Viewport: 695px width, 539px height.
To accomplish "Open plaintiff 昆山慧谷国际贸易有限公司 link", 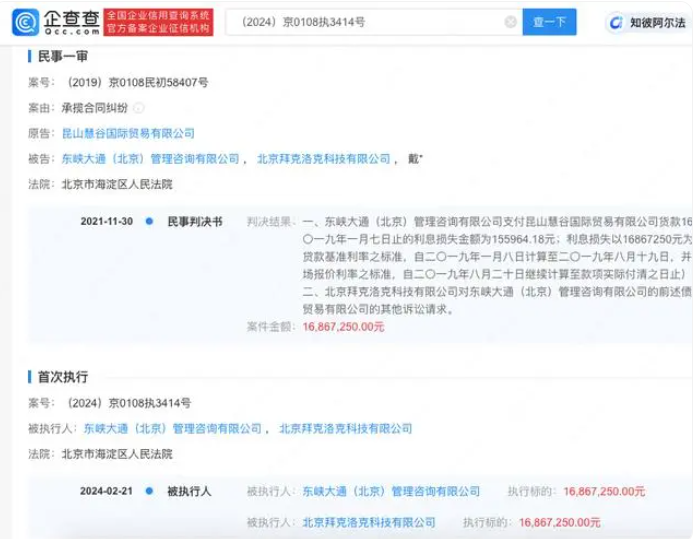I will pyautogui.click(x=128, y=133).
